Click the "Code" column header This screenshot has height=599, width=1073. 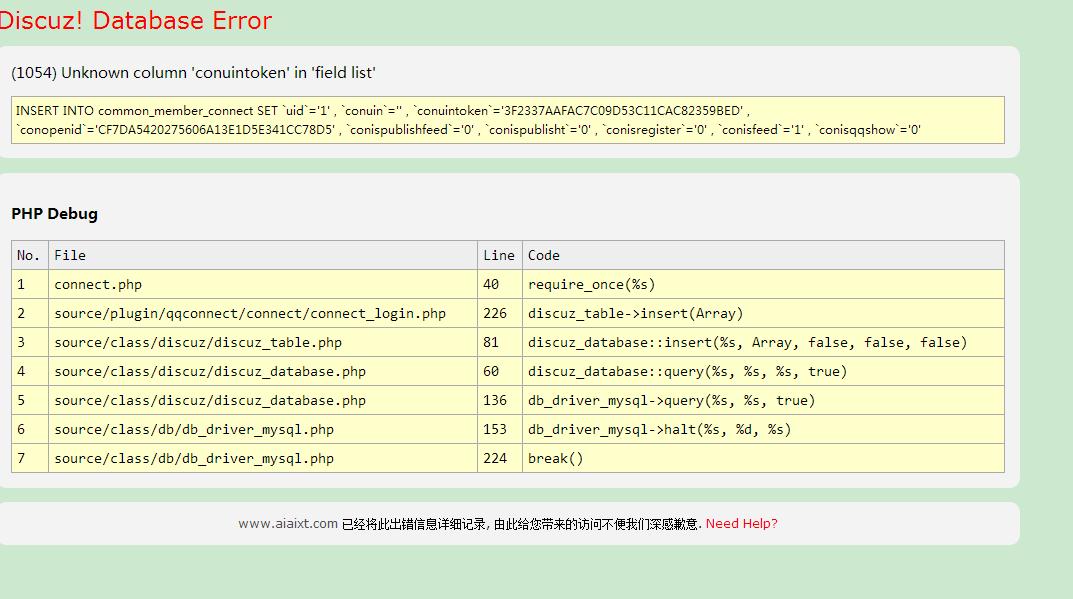pyautogui.click(x=544, y=255)
